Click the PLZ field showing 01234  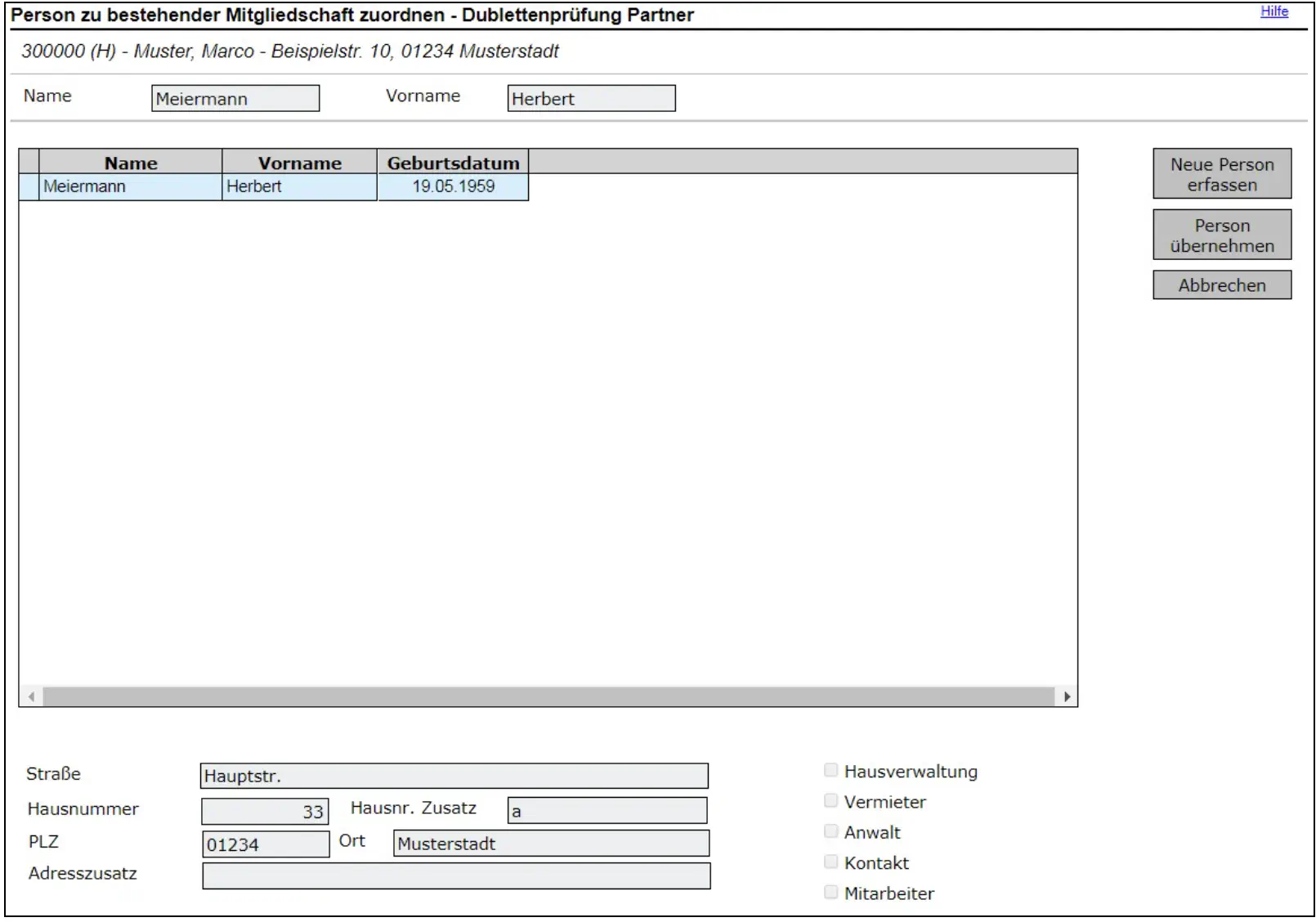[x=265, y=844]
